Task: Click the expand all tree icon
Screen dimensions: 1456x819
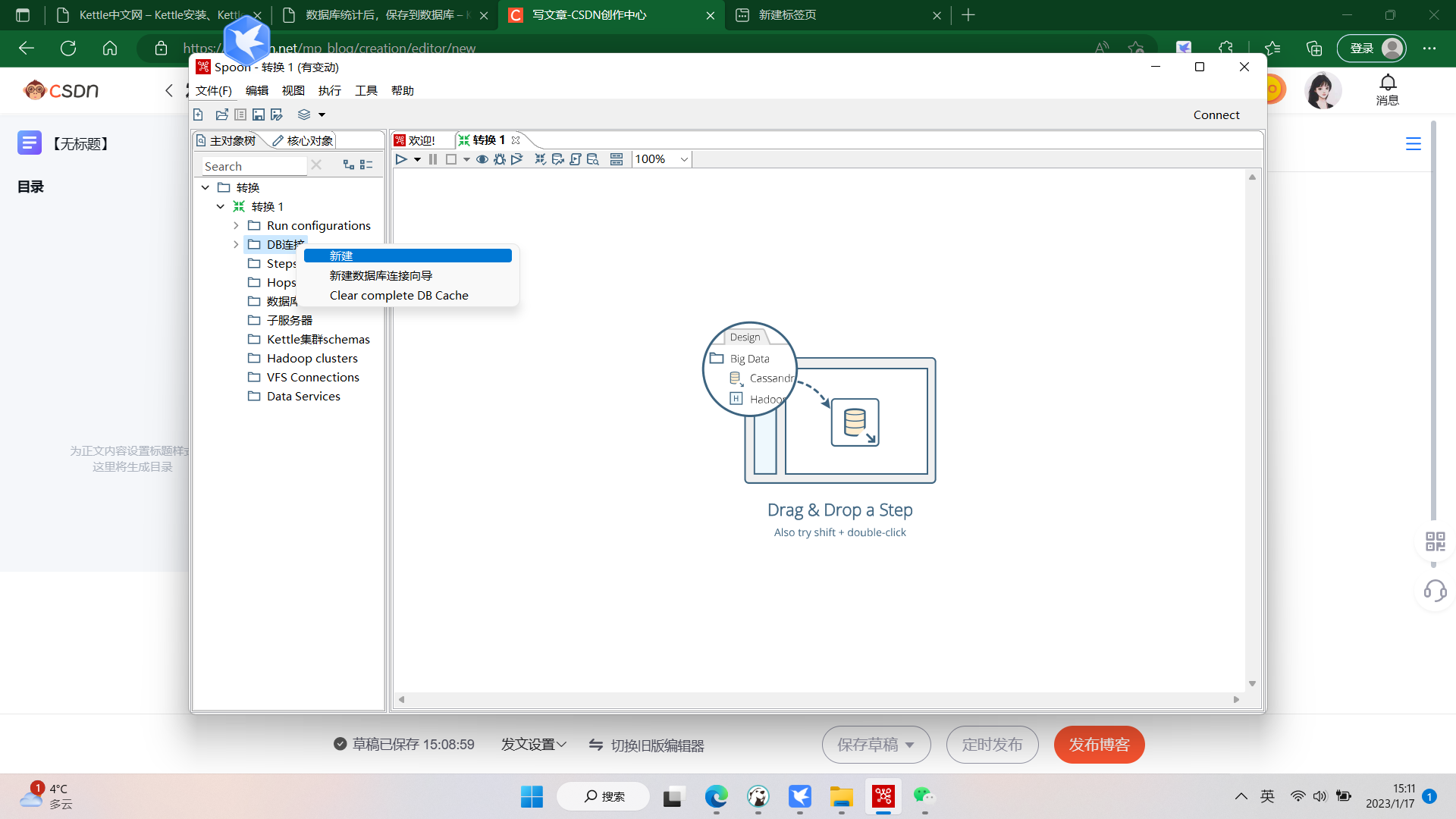Action: point(349,165)
